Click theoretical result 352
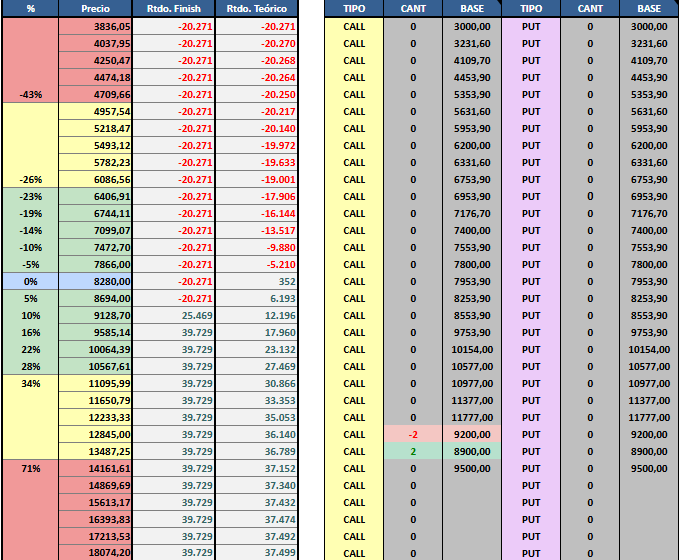 (256, 282)
